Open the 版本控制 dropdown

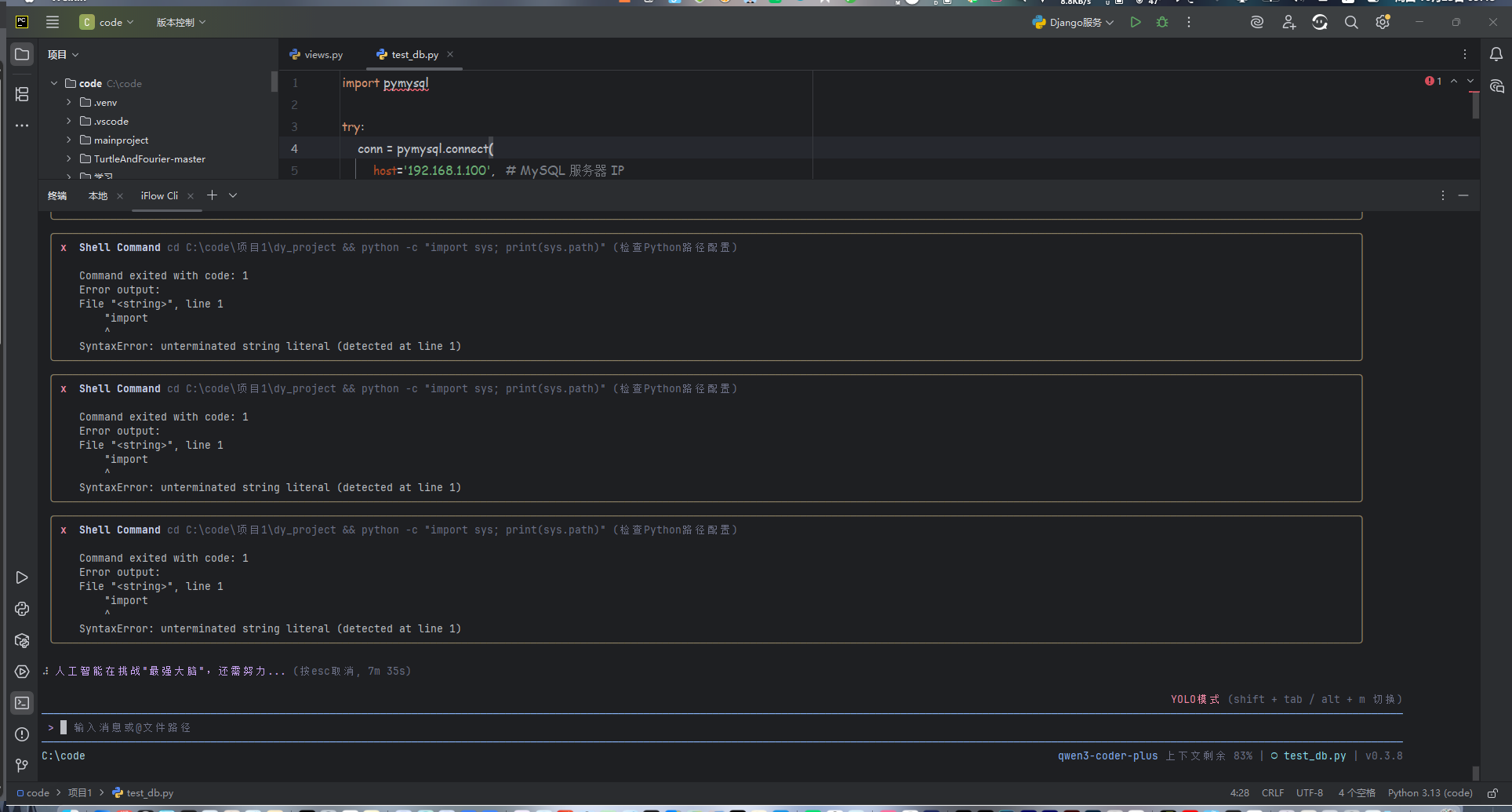180,23
